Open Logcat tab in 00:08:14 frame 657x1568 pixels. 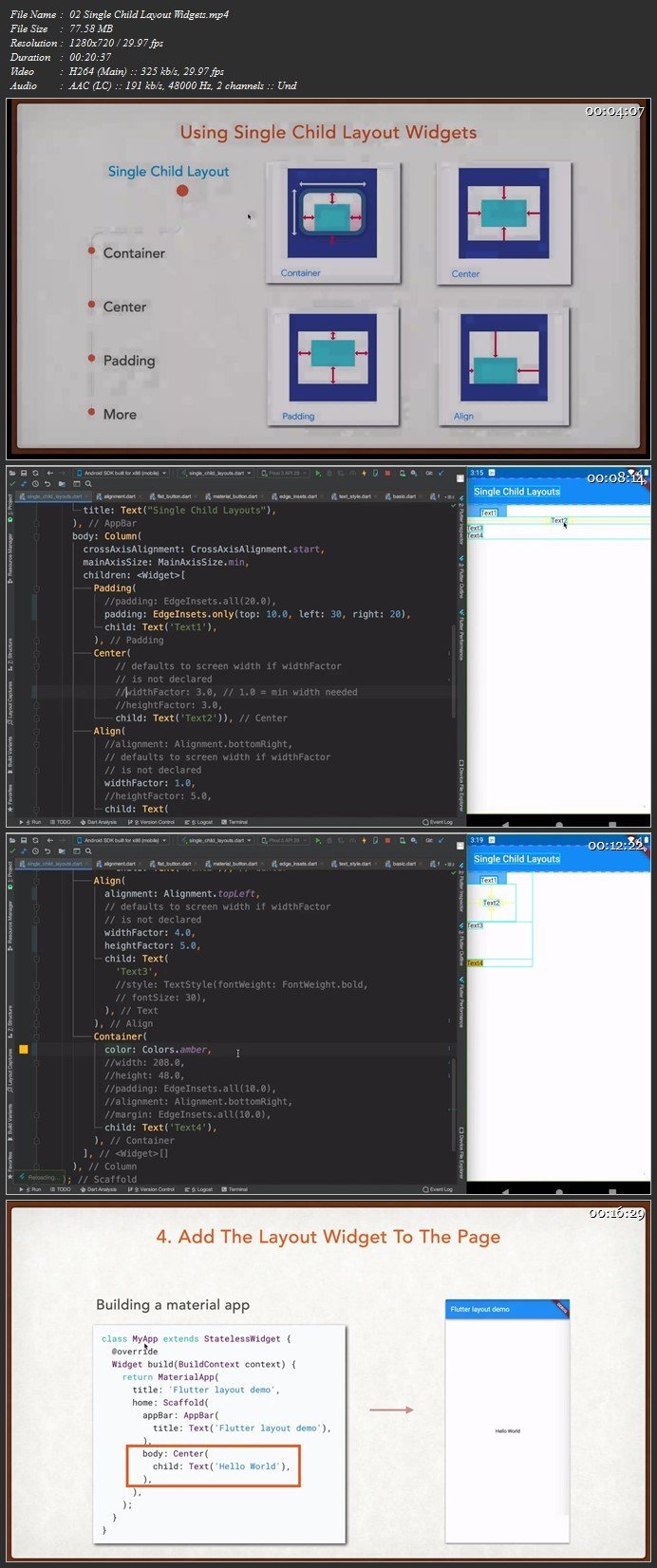point(200,822)
